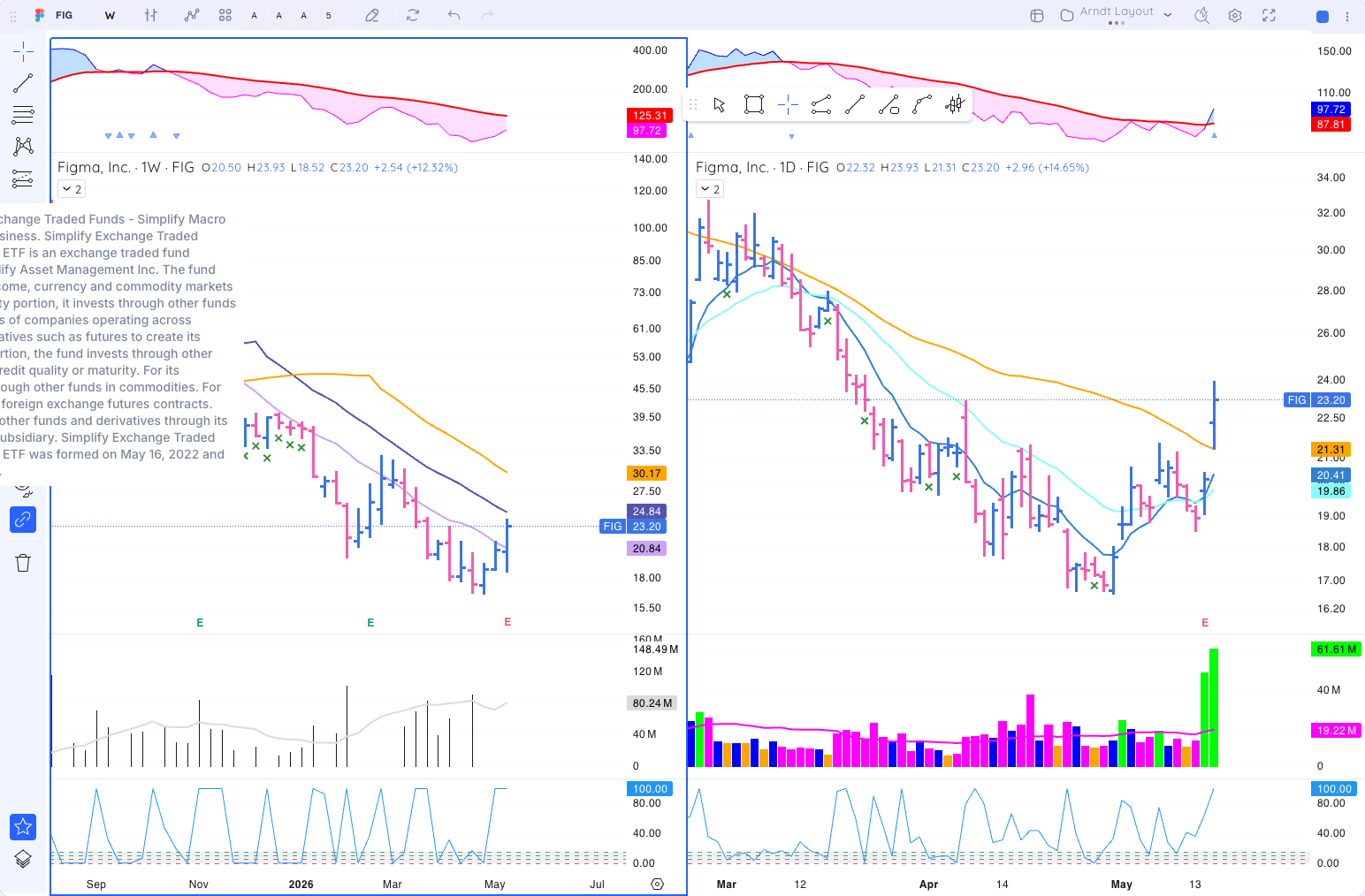Screen dimensions: 1365x896
Task: Open the Arndt Layout menu
Action: click(x=1117, y=12)
